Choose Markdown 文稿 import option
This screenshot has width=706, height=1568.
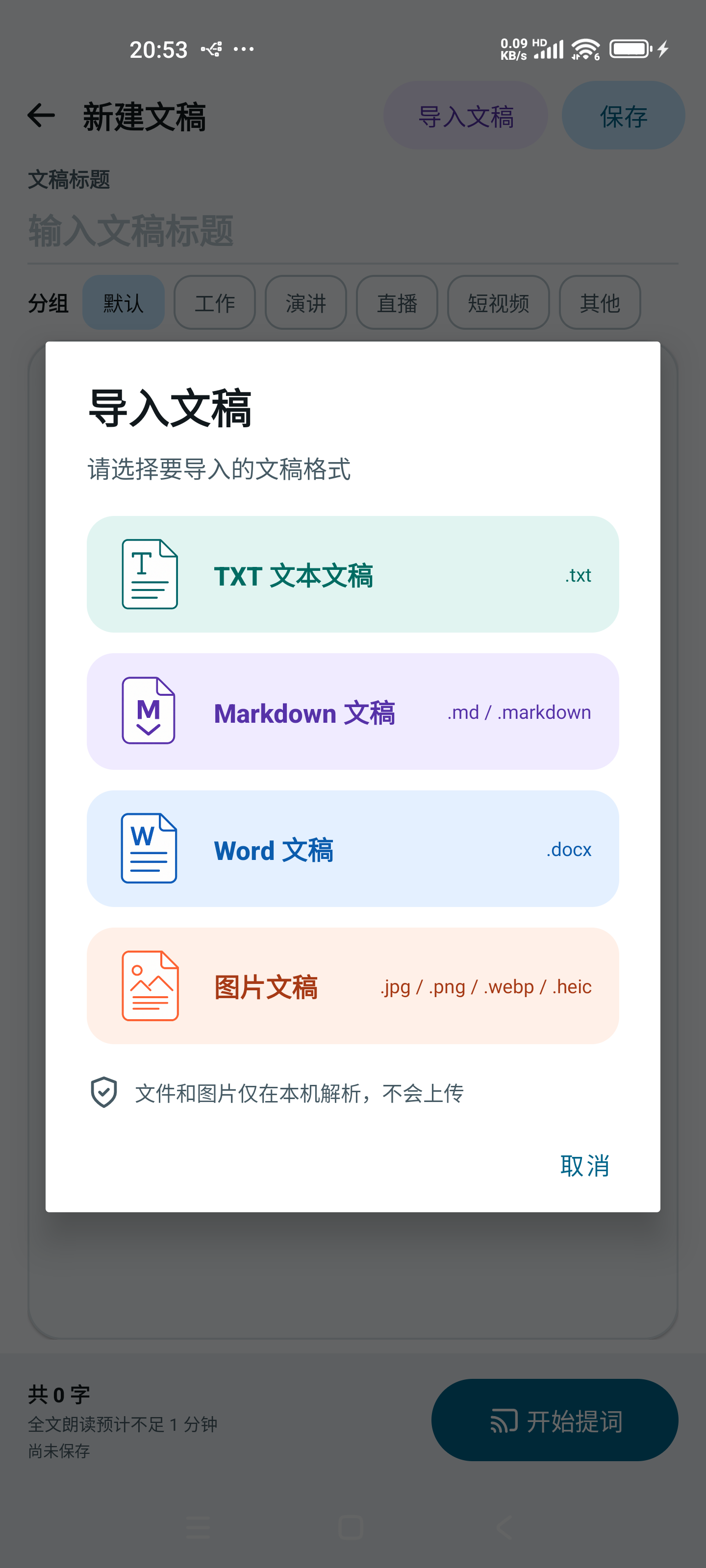tap(353, 711)
